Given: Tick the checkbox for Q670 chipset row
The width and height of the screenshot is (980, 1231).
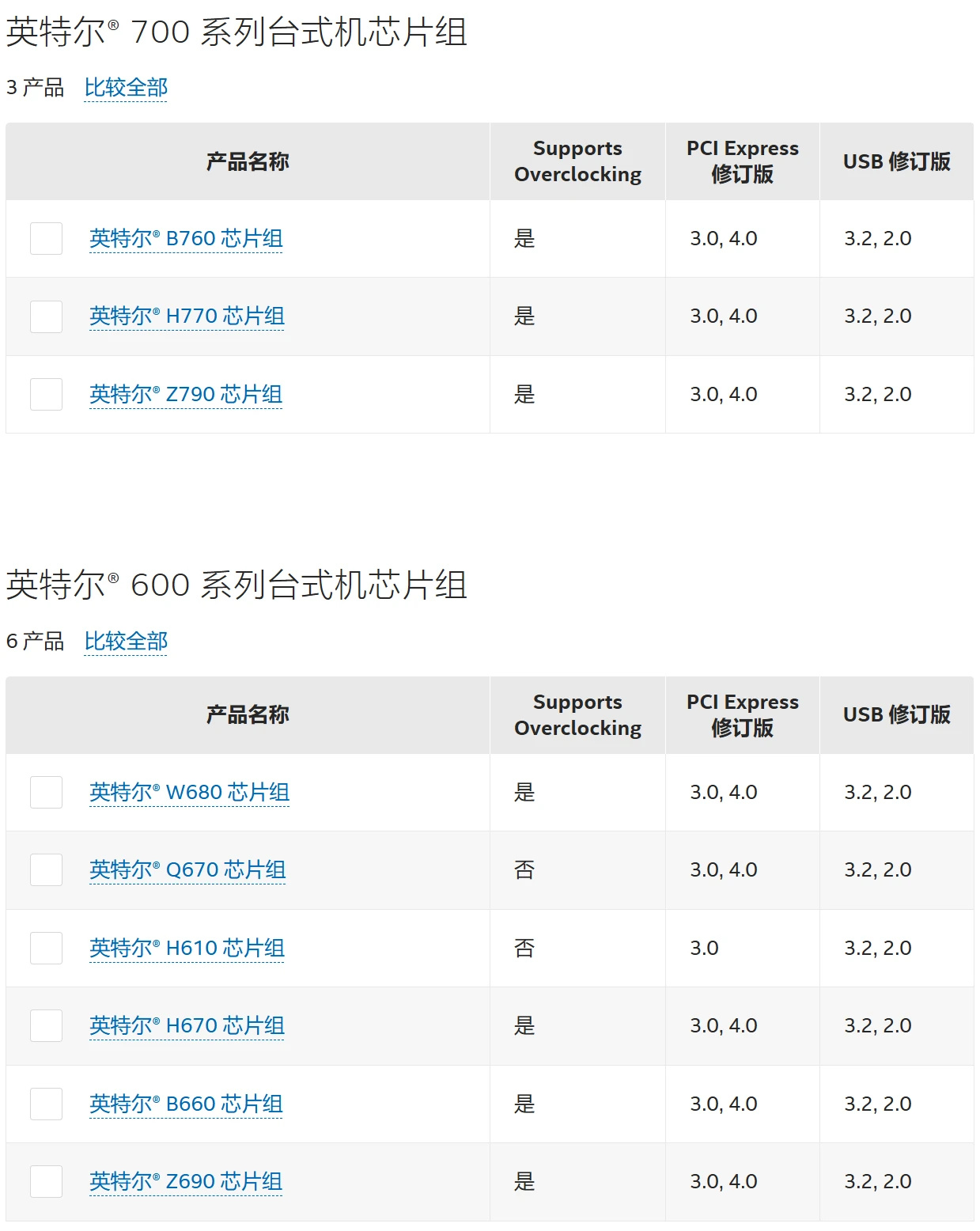Looking at the screenshot, I should pos(46,869).
